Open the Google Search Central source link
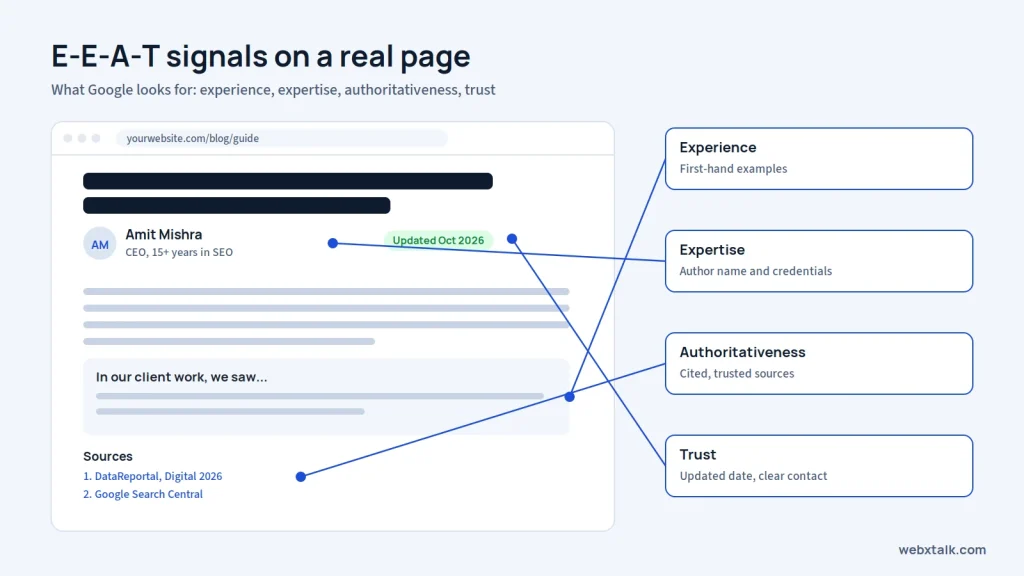This screenshot has height=576, width=1024. (143, 494)
